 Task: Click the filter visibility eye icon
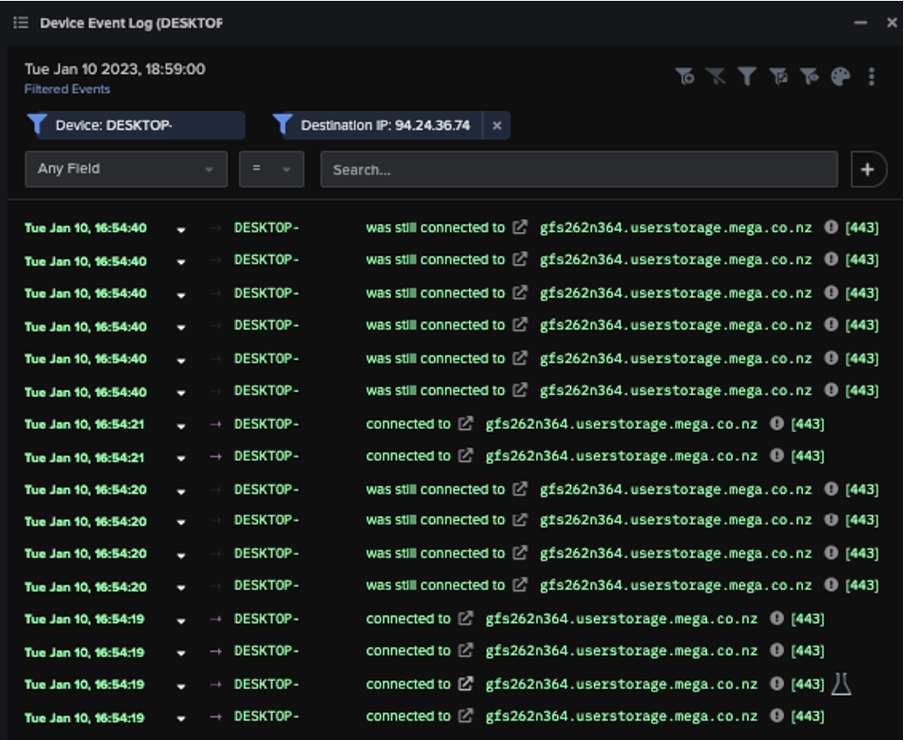(806, 74)
